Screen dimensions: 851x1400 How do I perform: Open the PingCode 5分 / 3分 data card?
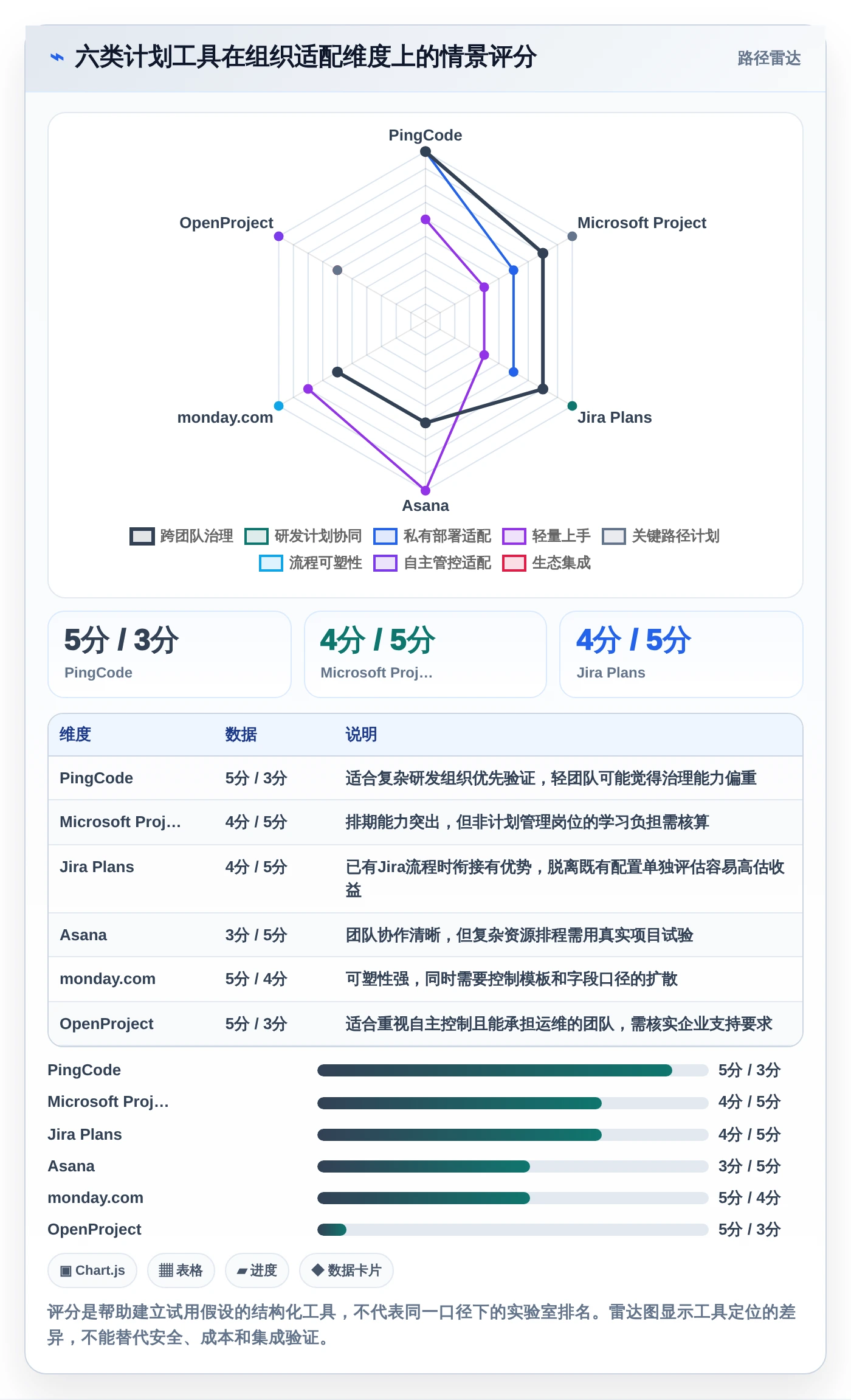click(170, 654)
